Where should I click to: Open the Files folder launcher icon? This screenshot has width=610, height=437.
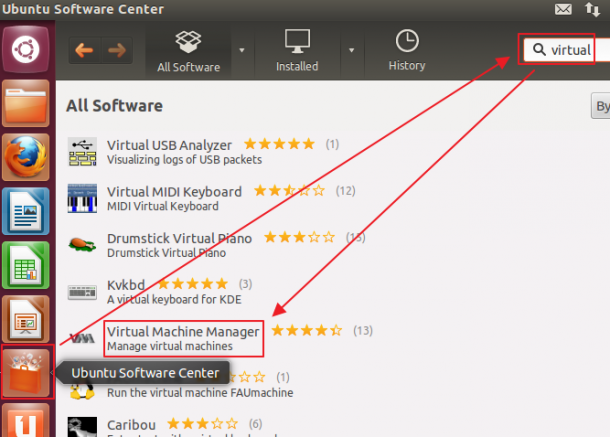pyautogui.click(x=26, y=103)
